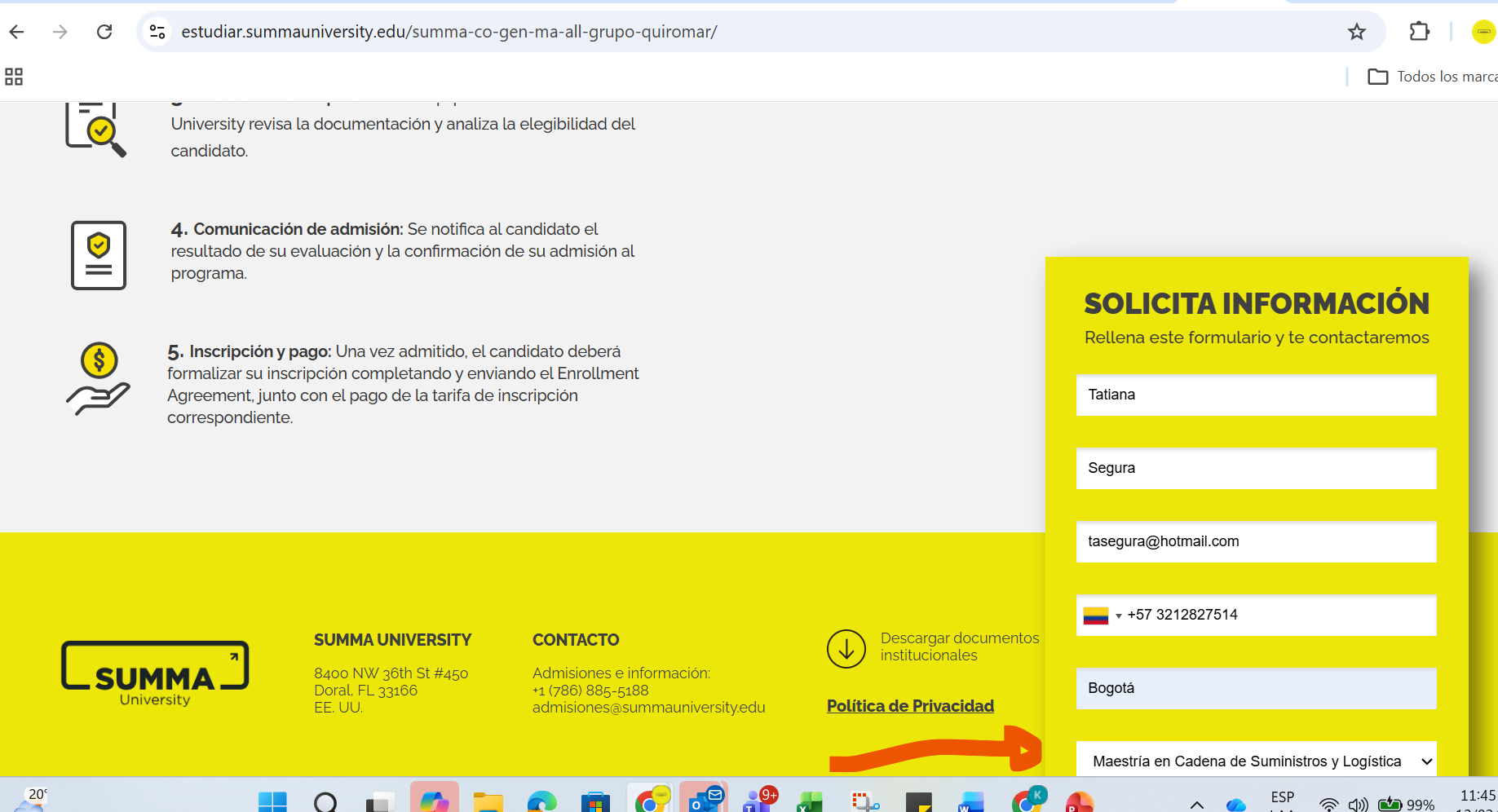Open the program selection dropdown
This screenshot has width=1498, height=812.
[1256, 761]
